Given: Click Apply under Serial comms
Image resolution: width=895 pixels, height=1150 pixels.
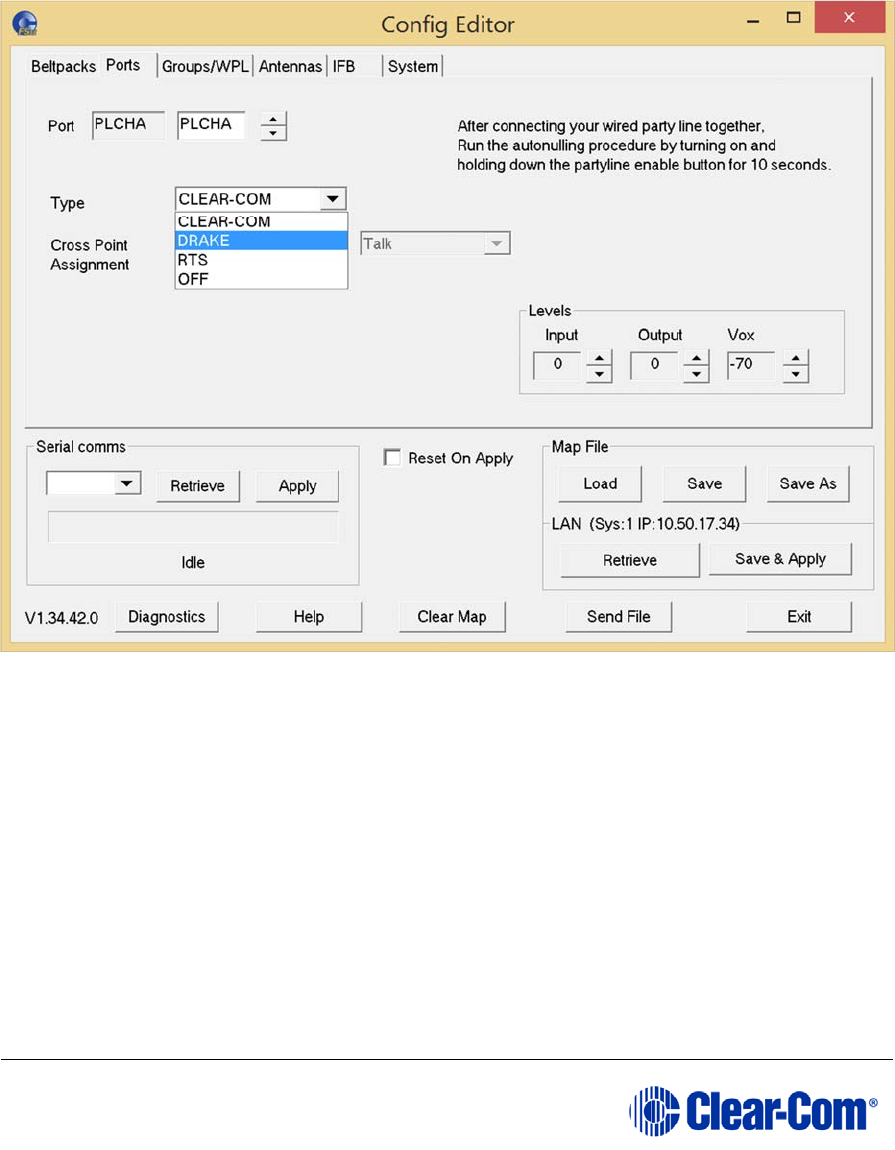Looking at the screenshot, I should click(297, 486).
